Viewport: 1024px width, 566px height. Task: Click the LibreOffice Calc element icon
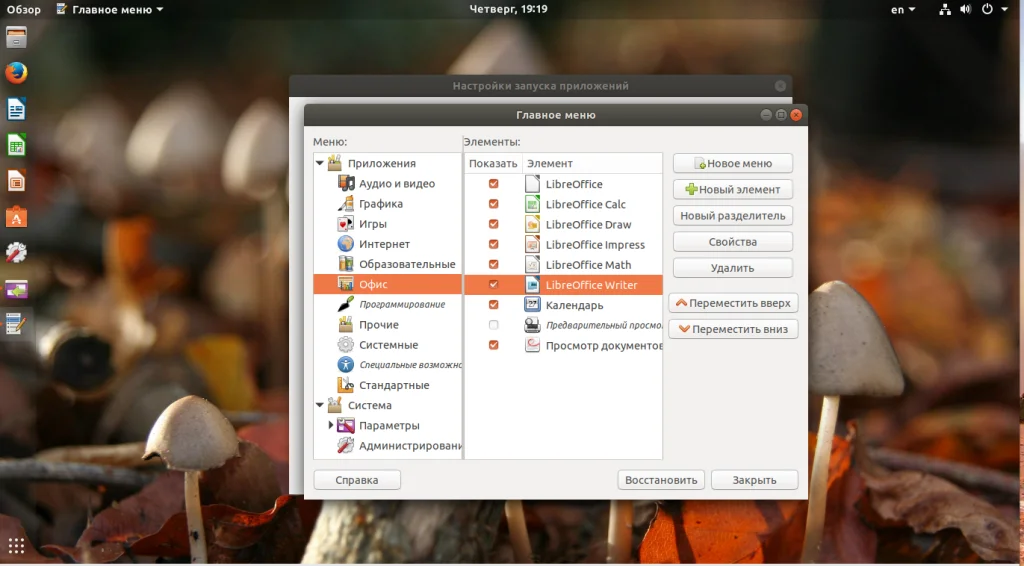pos(532,204)
